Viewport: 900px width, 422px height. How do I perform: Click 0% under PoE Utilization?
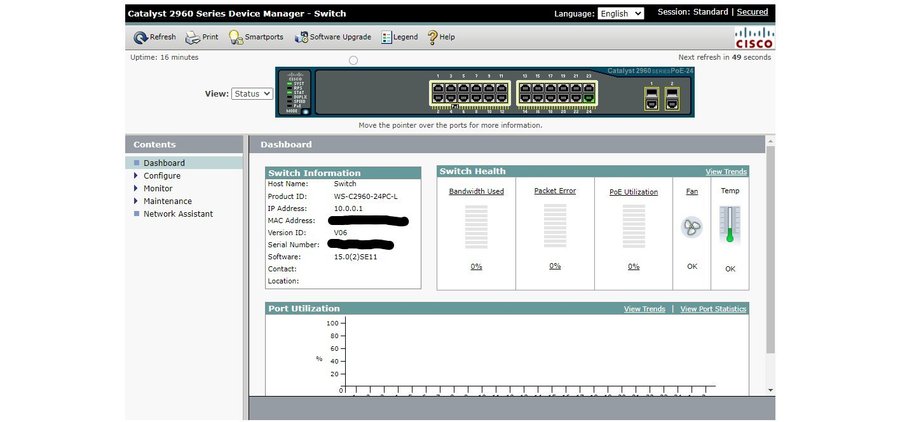[634, 266]
